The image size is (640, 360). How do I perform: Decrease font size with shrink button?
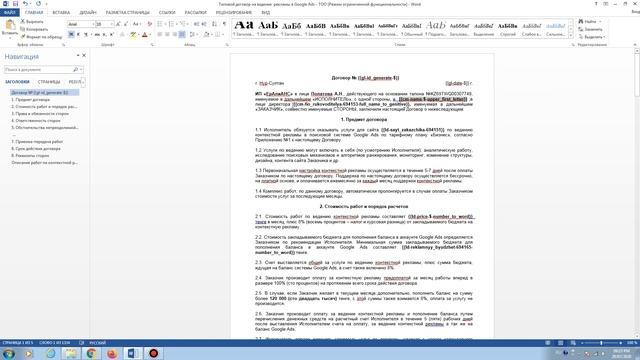tap(126, 24)
